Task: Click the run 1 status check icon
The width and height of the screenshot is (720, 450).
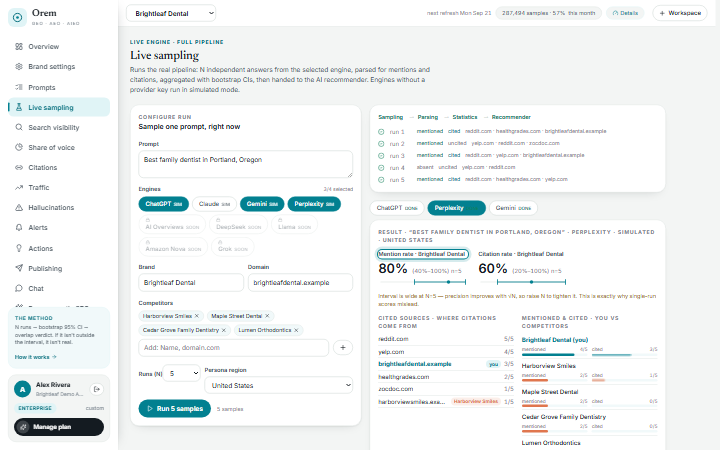Action: click(x=381, y=132)
